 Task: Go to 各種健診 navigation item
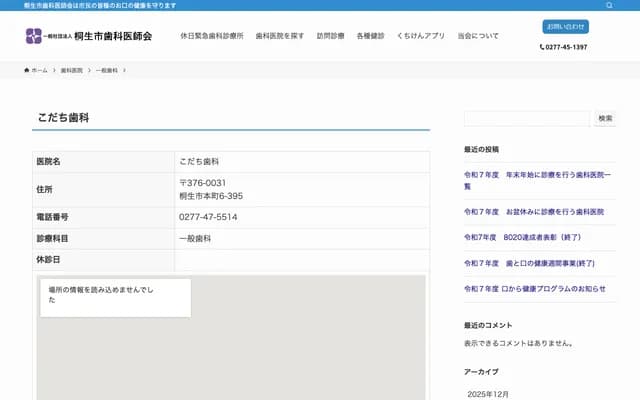coord(370,36)
